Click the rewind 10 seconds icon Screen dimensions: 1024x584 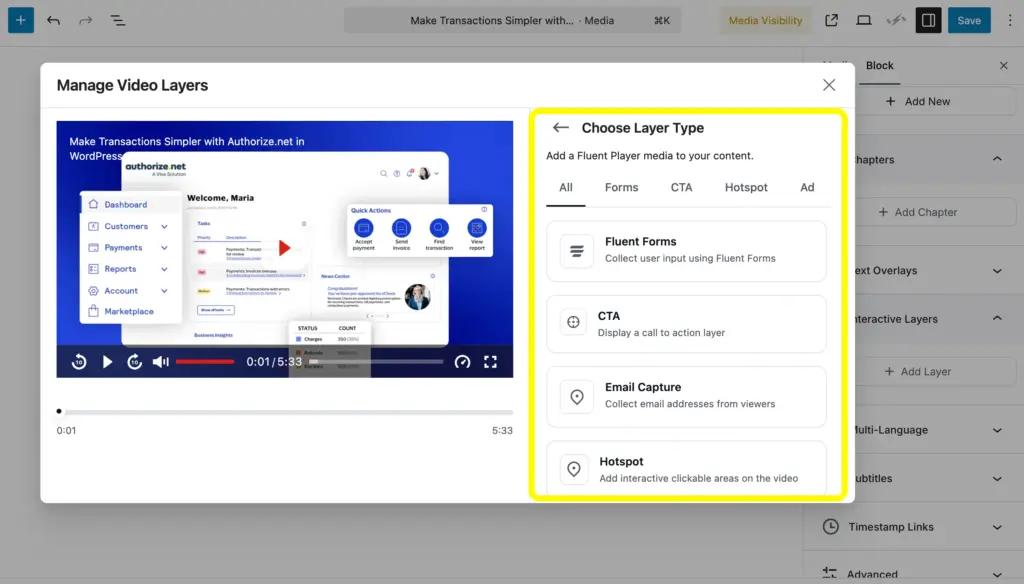coord(79,362)
